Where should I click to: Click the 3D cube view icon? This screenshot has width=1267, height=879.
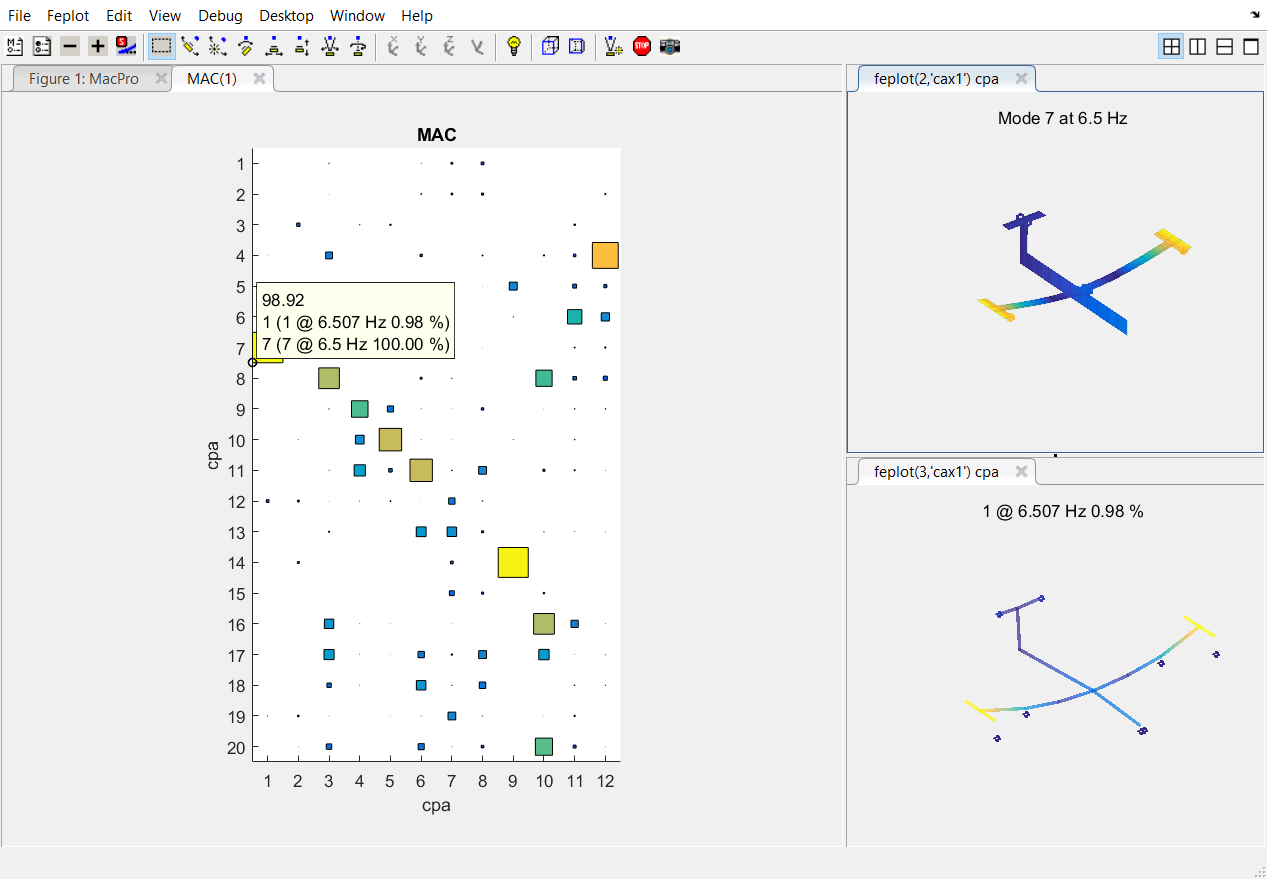click(549, 46)
